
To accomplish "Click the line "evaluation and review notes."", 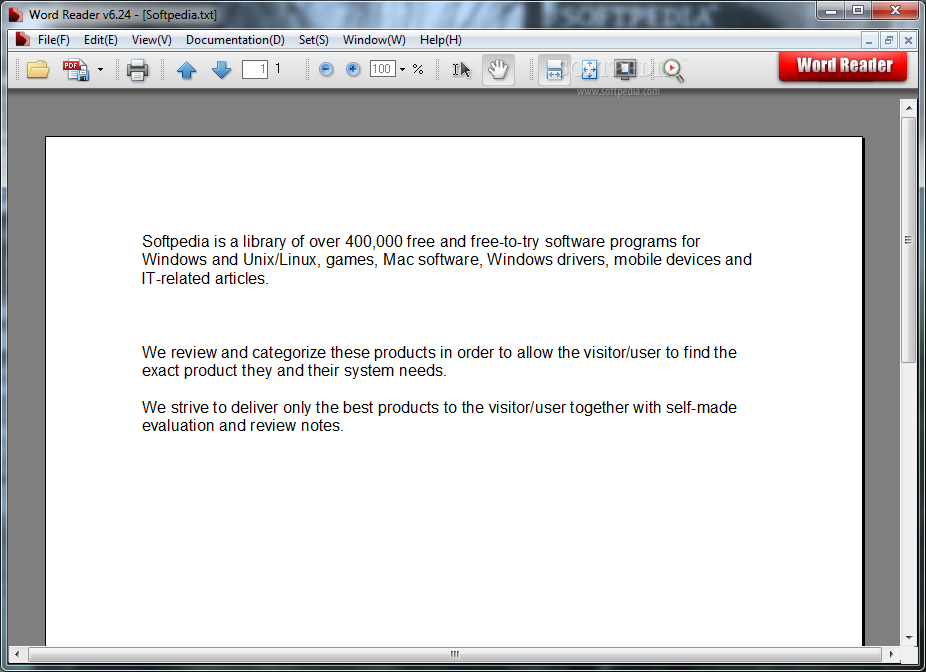I will 243,426.
